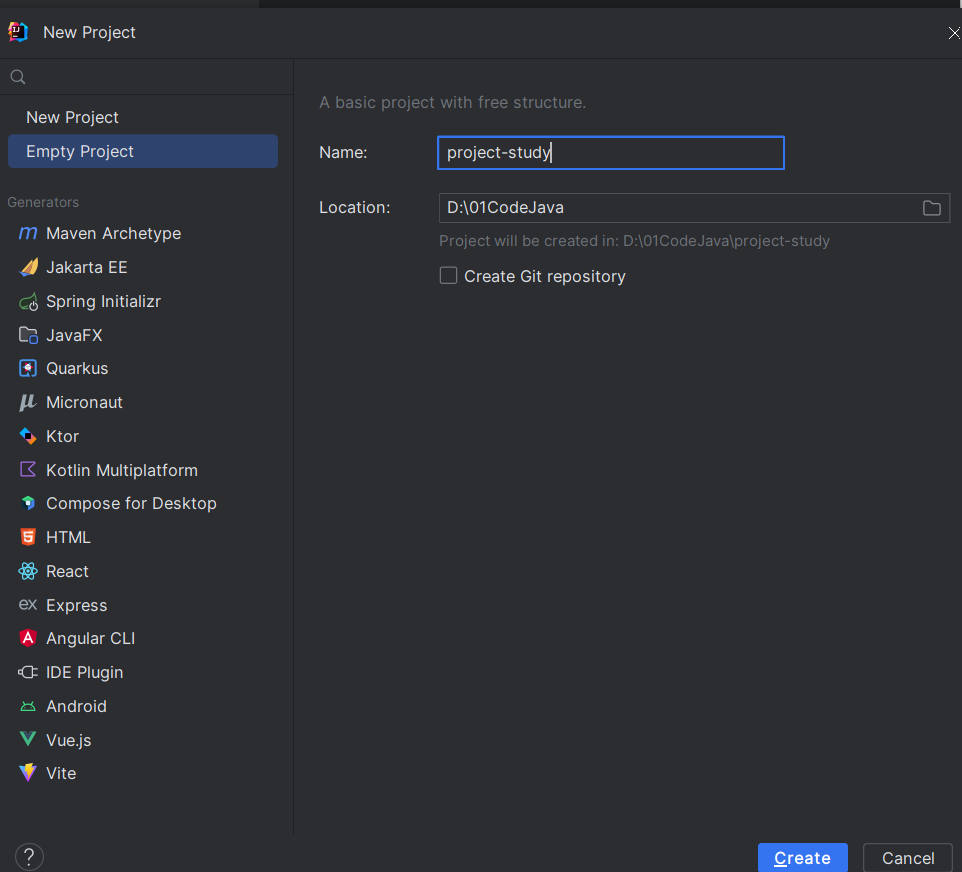Viewport: 962px width, 872px height.
Task: Select New Project in the left list
Action: click(143, 117)
